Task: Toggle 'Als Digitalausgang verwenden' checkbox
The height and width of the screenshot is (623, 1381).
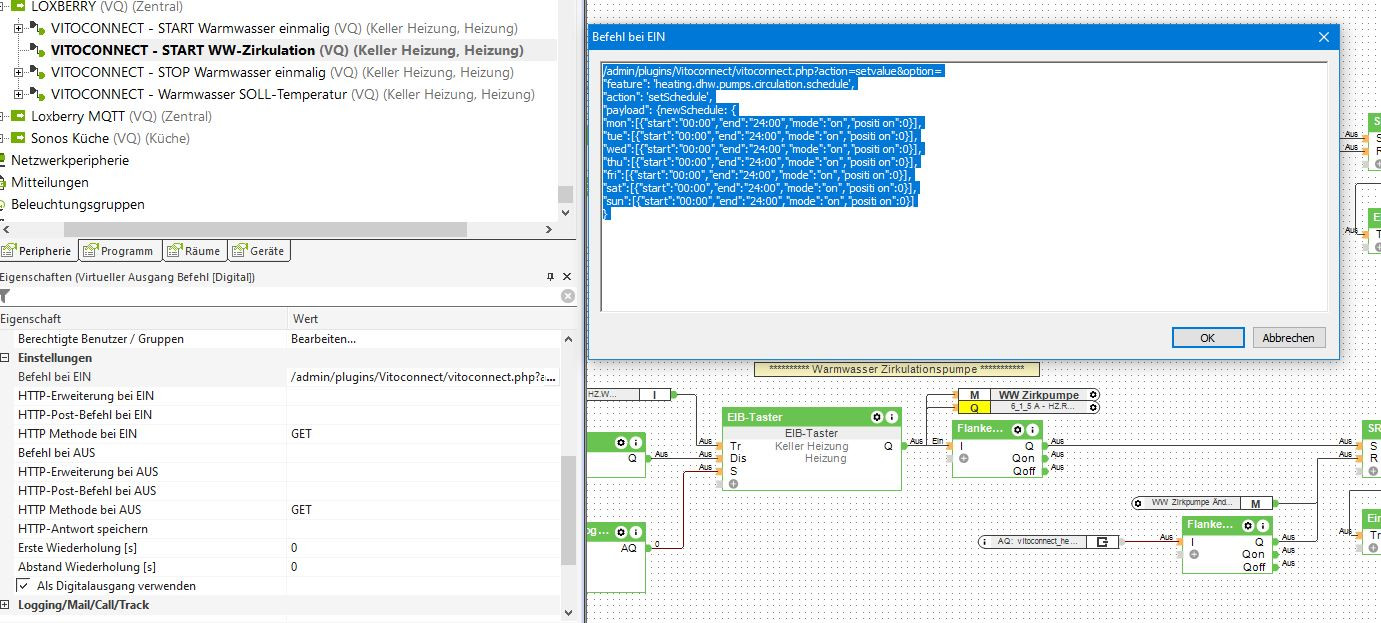Action: coord(24,586)
